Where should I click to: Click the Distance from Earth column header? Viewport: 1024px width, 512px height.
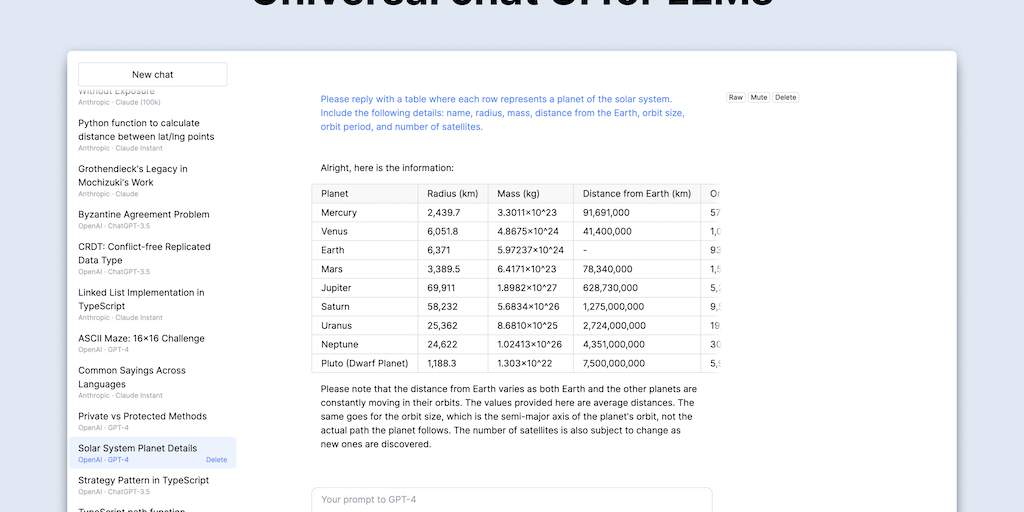[636, 193]
